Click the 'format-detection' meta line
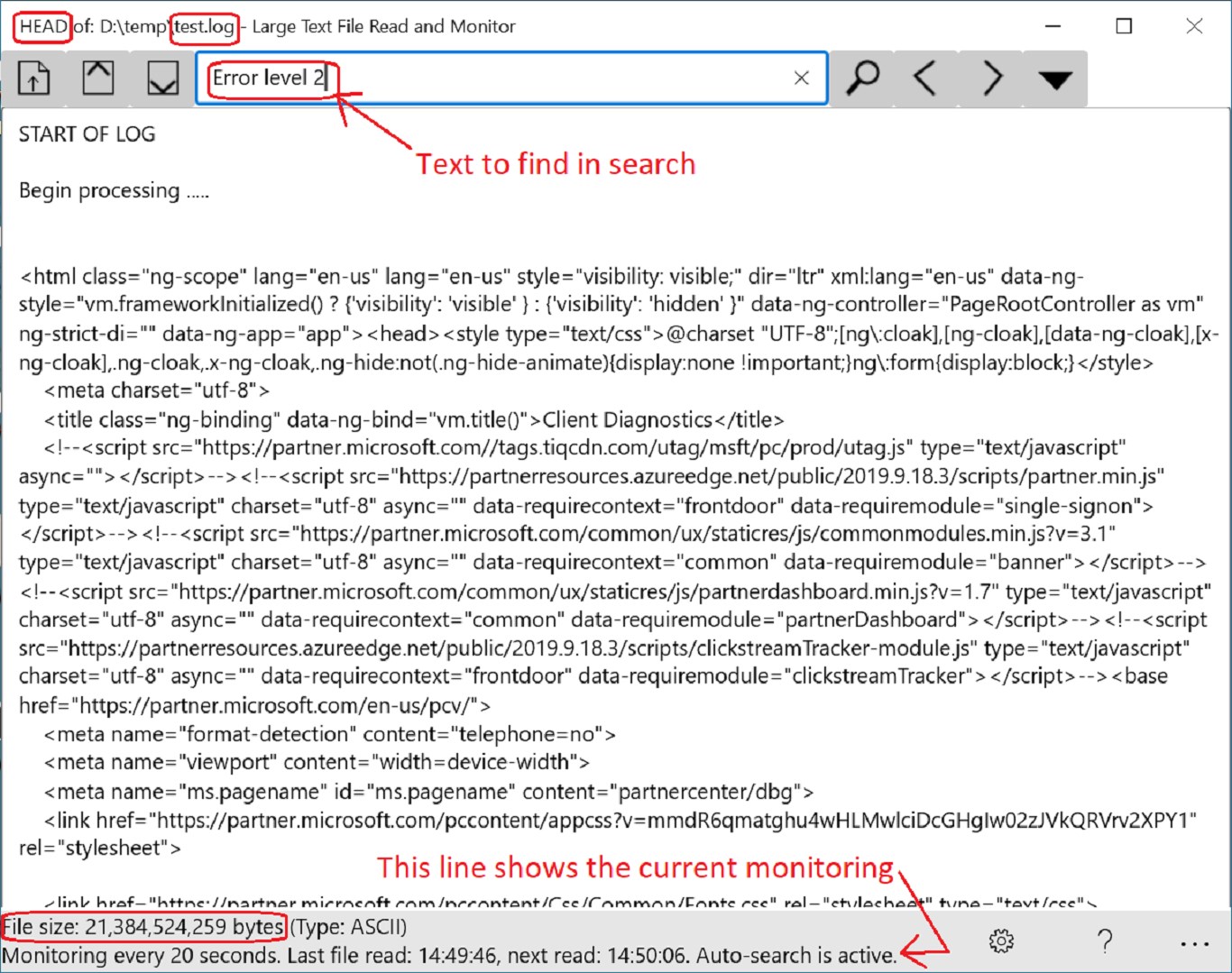The image size is (1232, 973). tap(330, 734)
